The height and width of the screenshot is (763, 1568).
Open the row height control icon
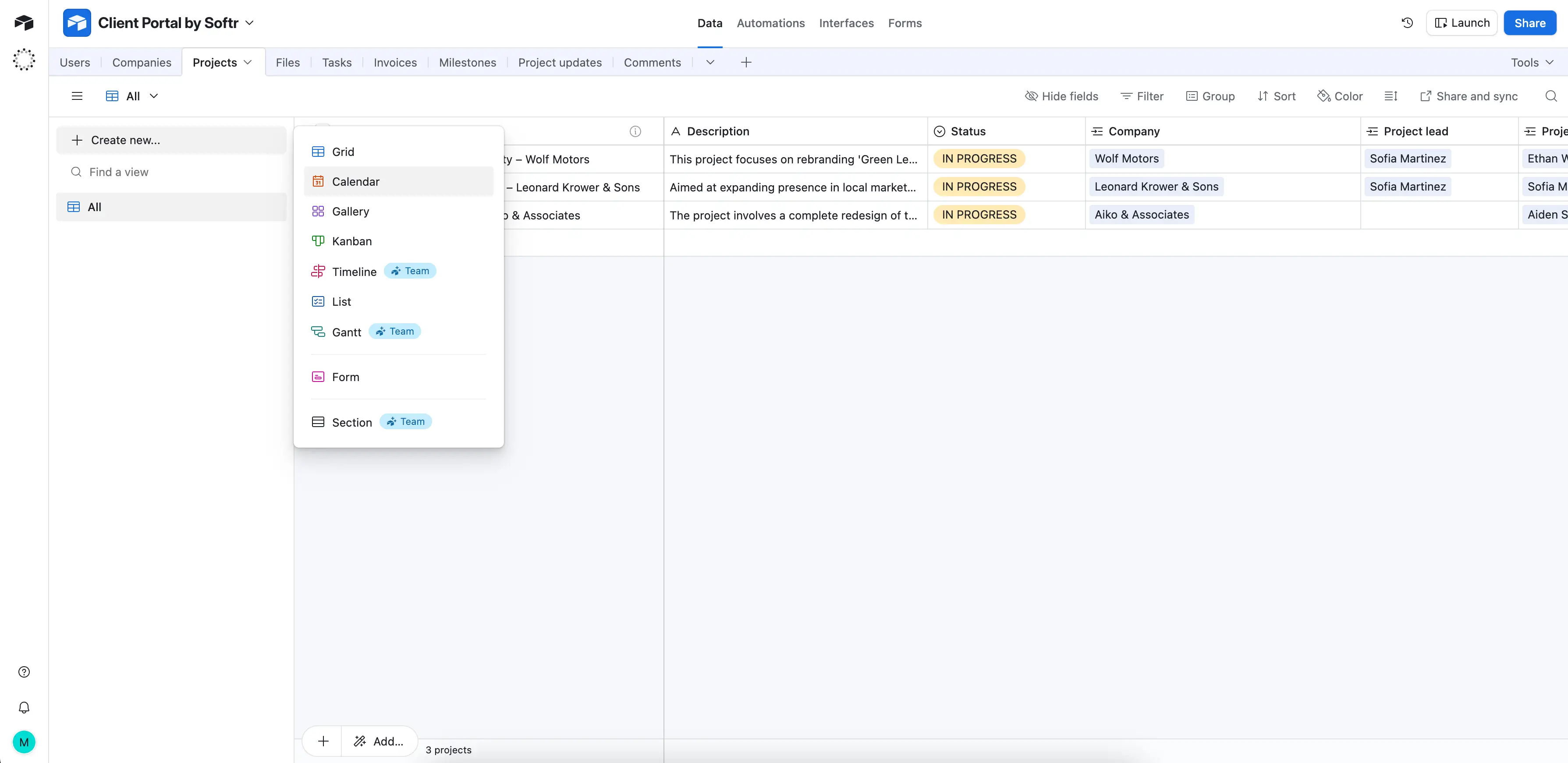click(x=1391, y=95)
